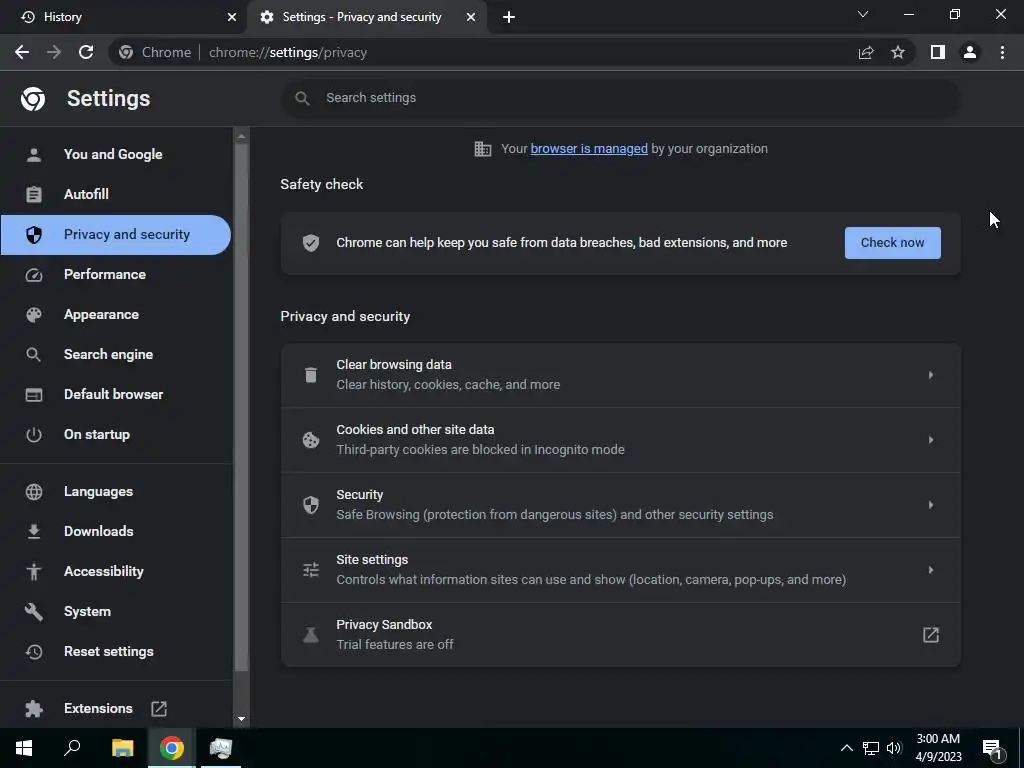Click the puzzle piece Extensions icon
This screenshot has height=768, width=1024.
(34, 709)
